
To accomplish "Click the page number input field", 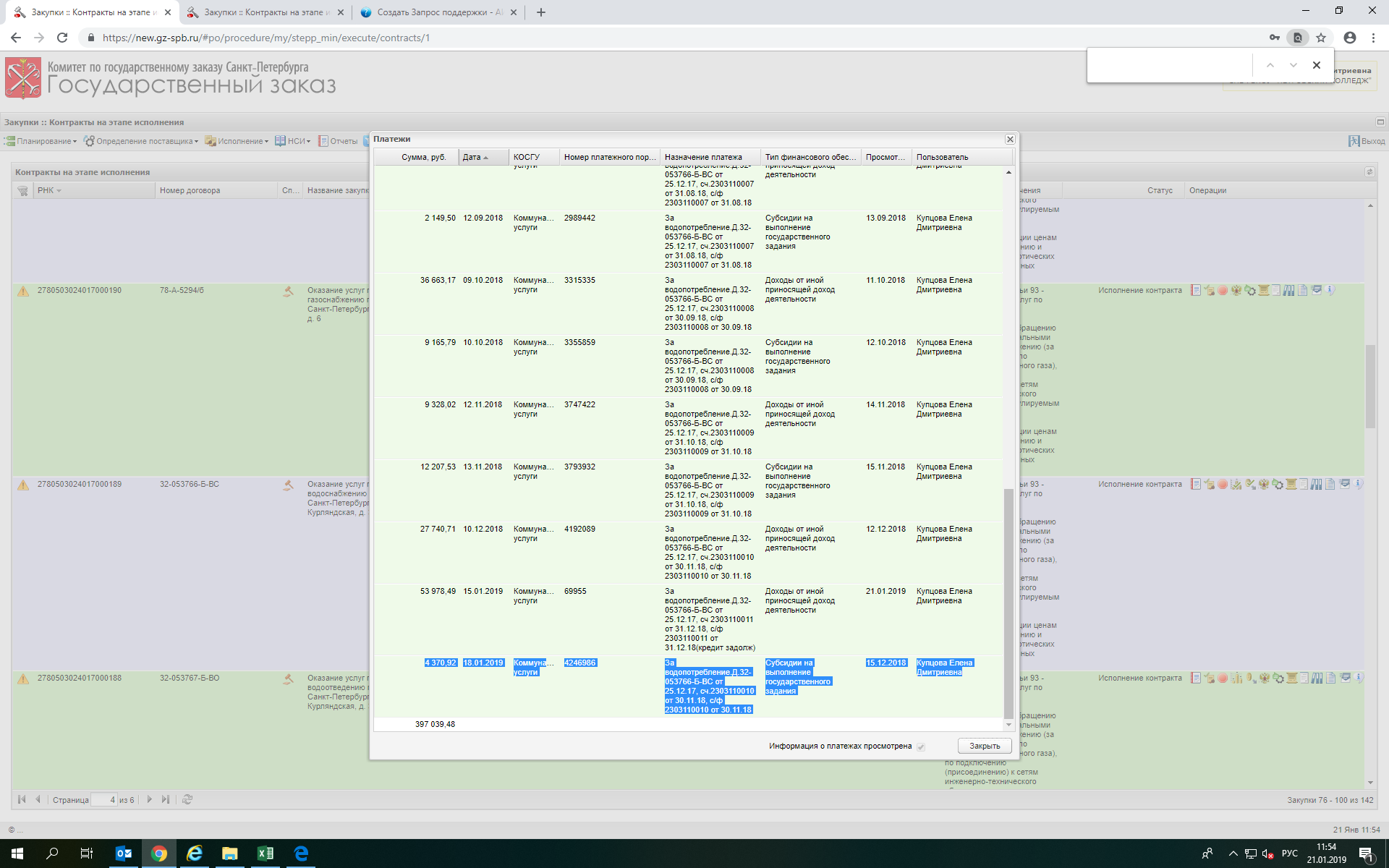I will [103, 799].
